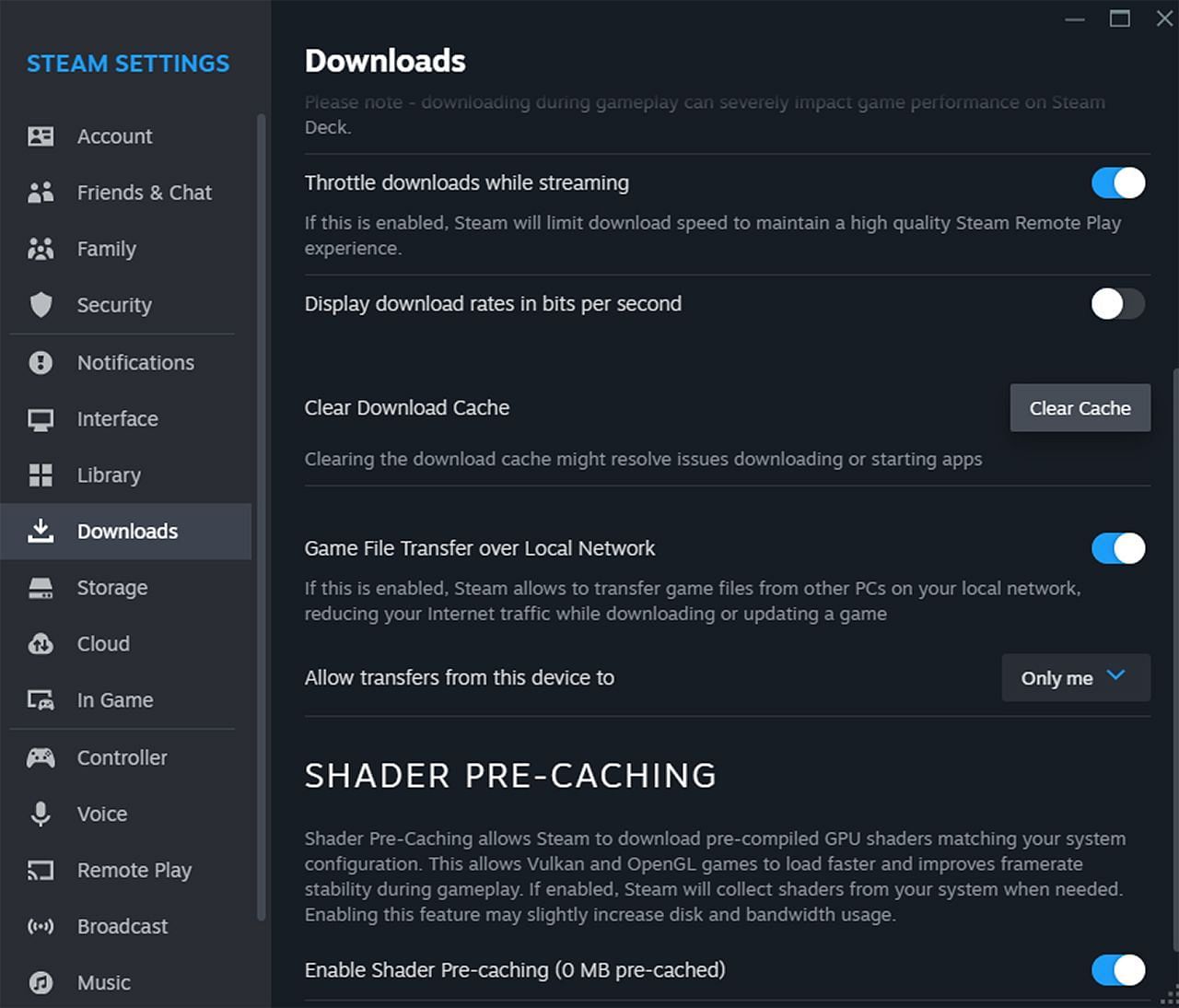Screen dimensions: 1179x1008
Task: Click the Storage drive icon
Action: pyautogui.click(x=41, y=588)
